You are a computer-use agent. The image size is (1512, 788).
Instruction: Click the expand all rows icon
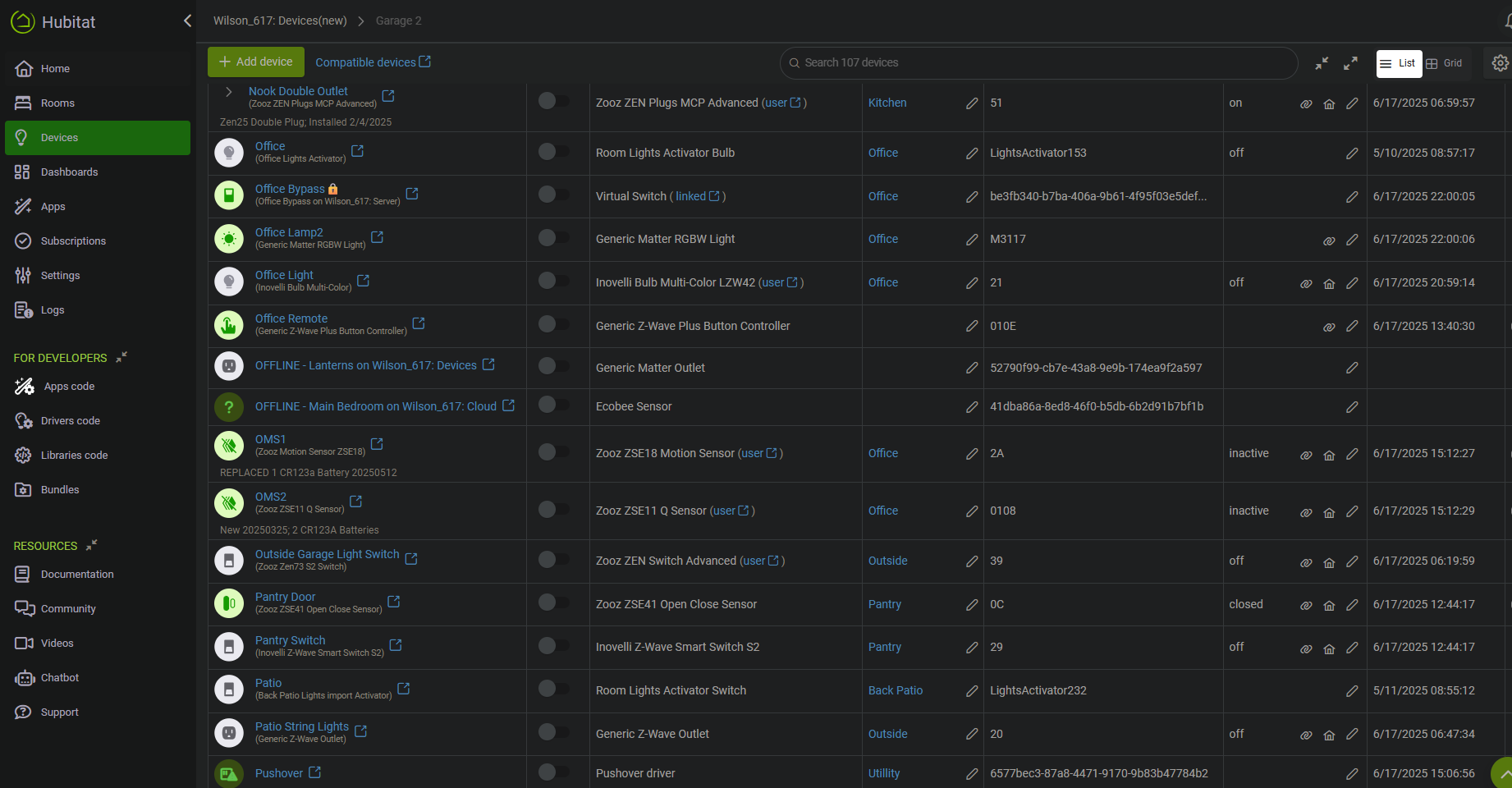tap(1350, 63)
